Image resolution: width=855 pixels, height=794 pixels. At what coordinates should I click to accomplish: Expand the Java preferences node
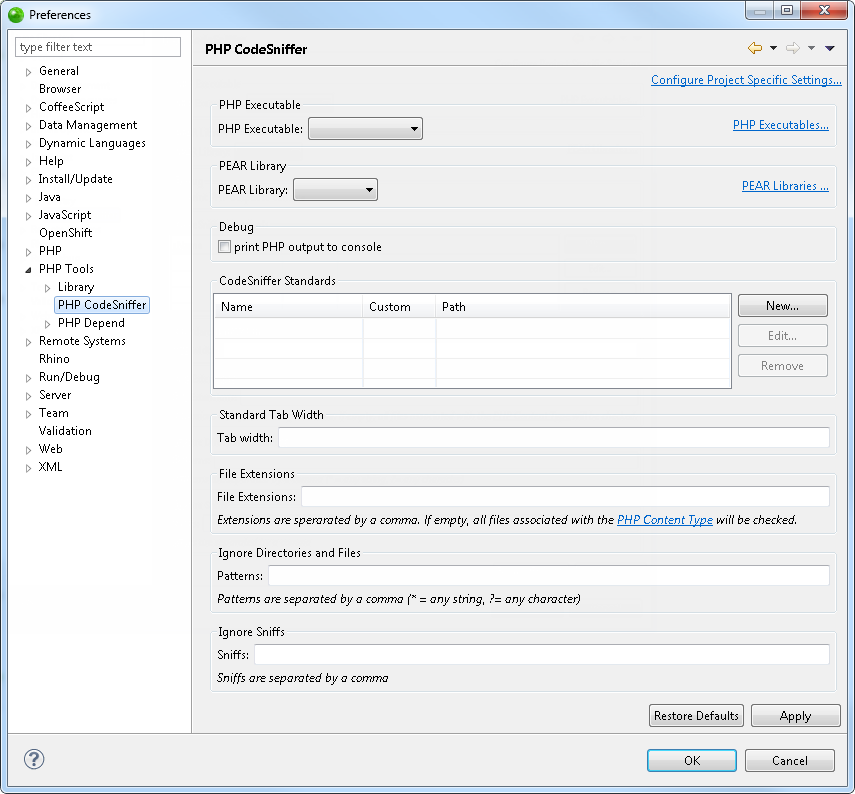point(28,196)
